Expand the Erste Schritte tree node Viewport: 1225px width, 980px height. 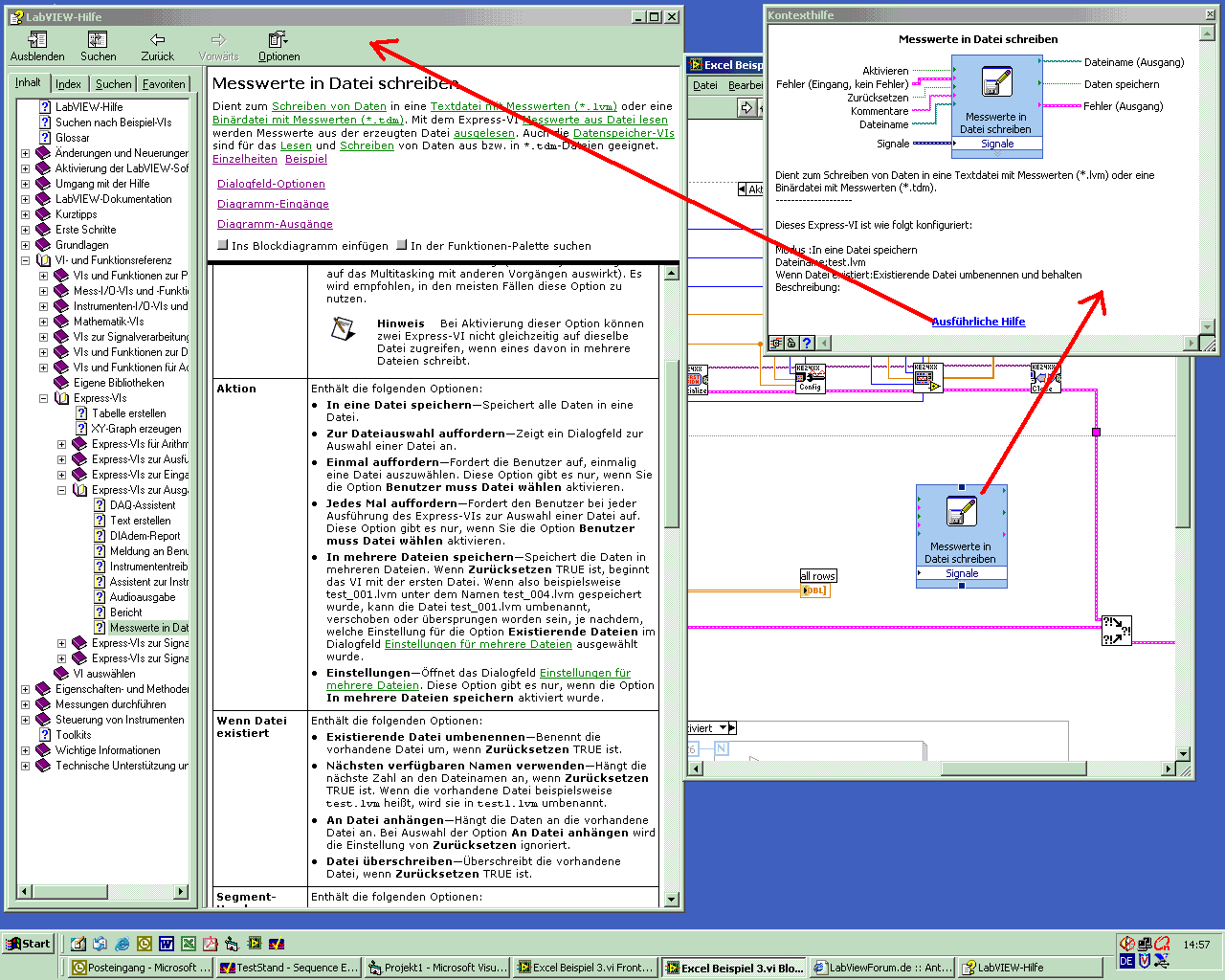pos(25,230)
